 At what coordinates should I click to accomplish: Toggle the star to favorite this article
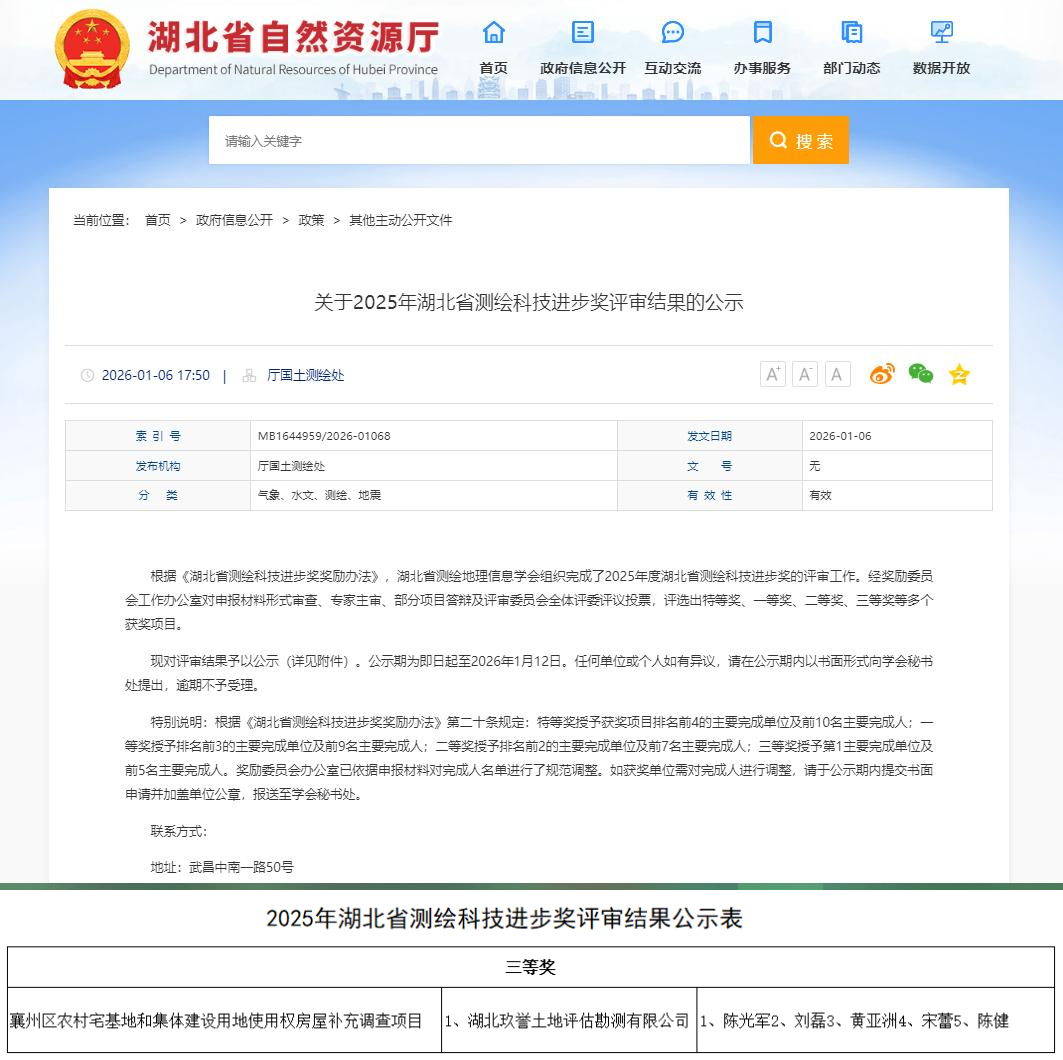958,373
